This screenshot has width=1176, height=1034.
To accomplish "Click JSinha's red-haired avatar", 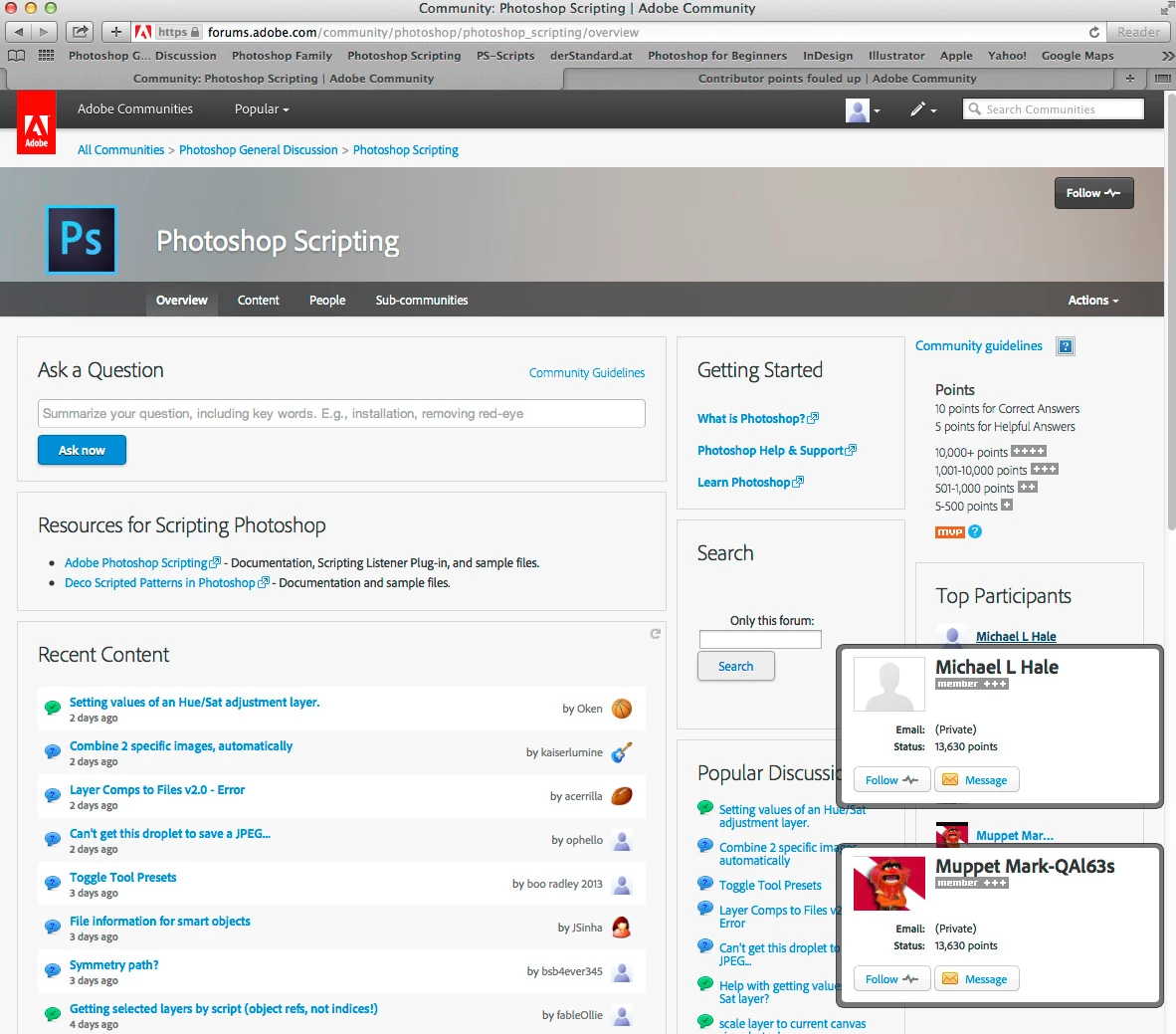I will [622, 928].
